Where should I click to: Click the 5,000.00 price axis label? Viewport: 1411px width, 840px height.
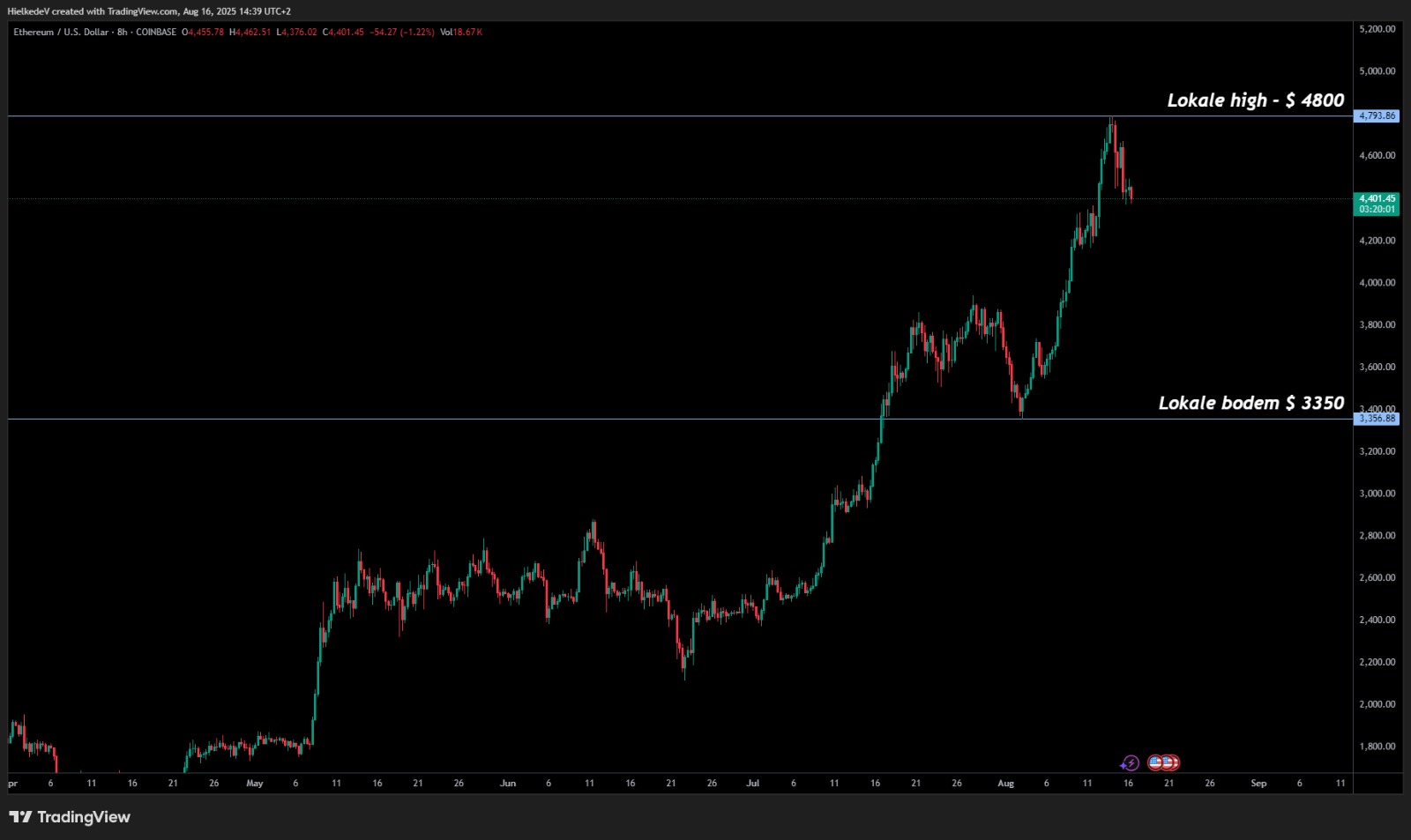[x=1377, y=71]
